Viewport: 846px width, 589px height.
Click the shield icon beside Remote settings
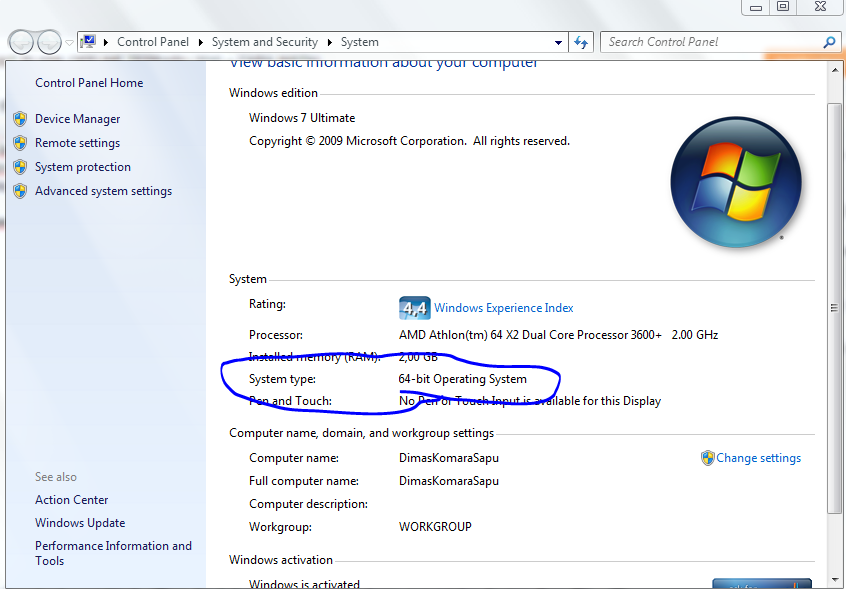(x=20, y=143)
